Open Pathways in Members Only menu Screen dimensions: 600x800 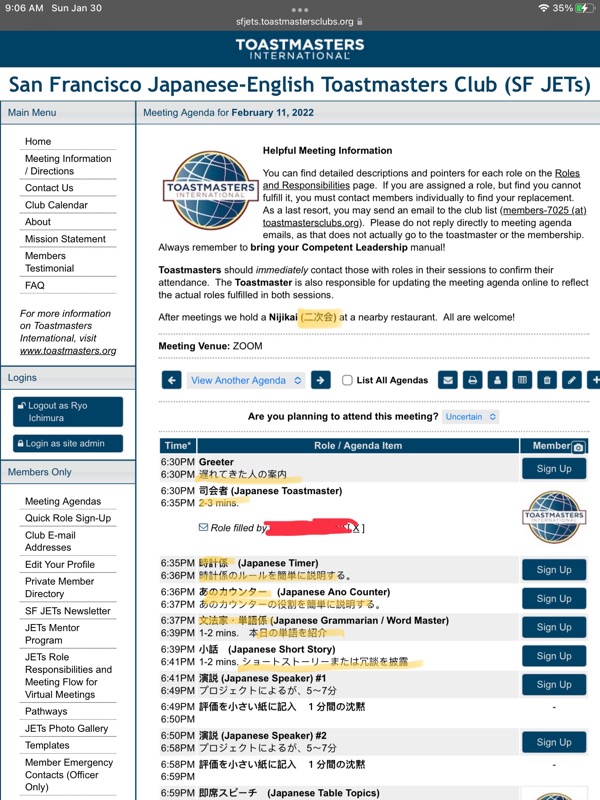click(46, 711)
